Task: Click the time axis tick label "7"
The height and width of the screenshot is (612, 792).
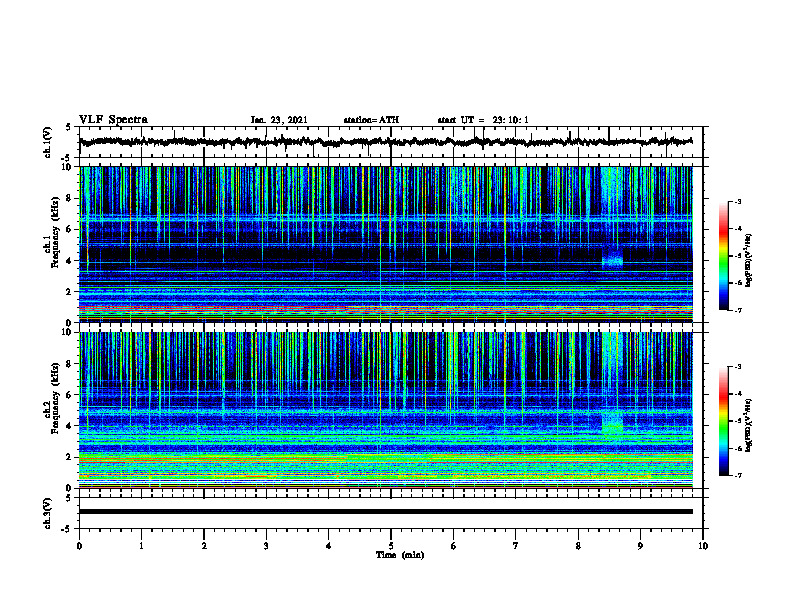Action: (516, 546)
